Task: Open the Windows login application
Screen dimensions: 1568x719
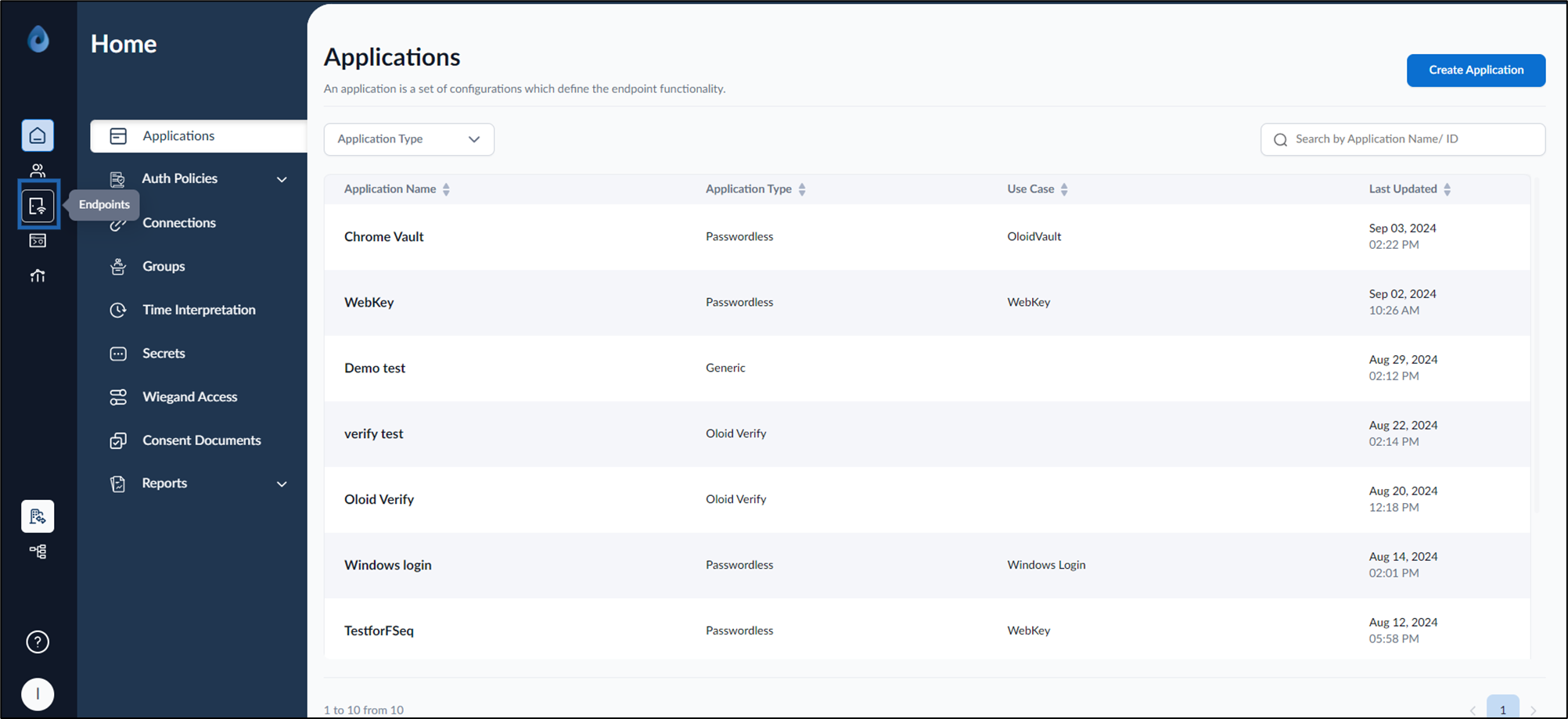Action: point(927,566)
